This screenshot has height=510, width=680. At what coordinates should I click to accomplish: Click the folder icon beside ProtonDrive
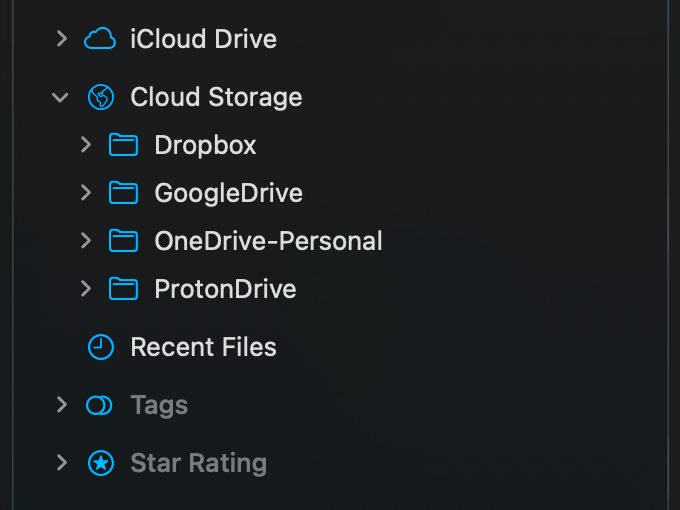(123, 289)
